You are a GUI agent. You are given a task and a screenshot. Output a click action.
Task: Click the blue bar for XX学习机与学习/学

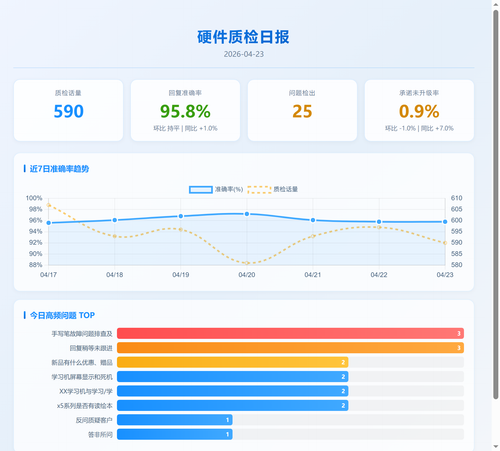233,391
